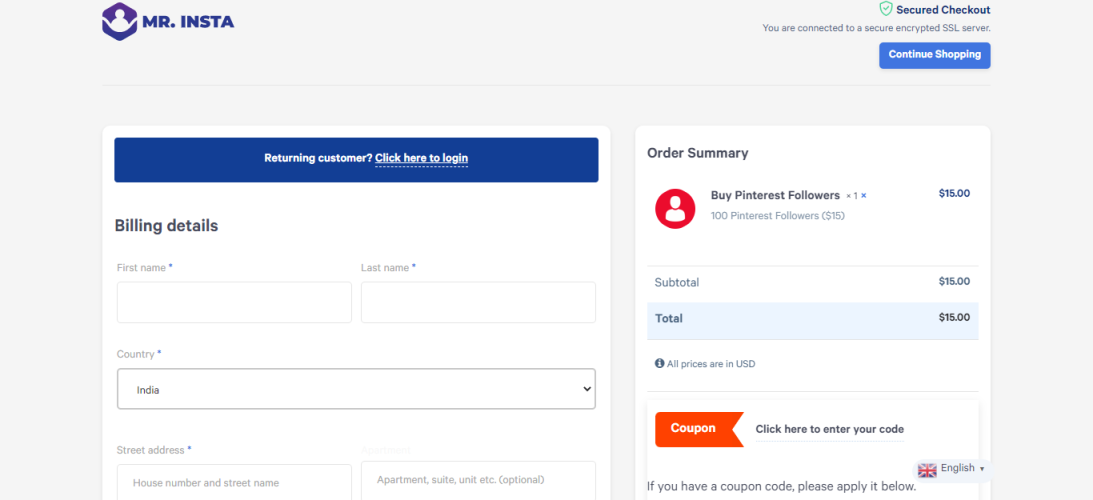Click Continue Shopping button
Screen dimensions: 1093x500
[934, 55]
